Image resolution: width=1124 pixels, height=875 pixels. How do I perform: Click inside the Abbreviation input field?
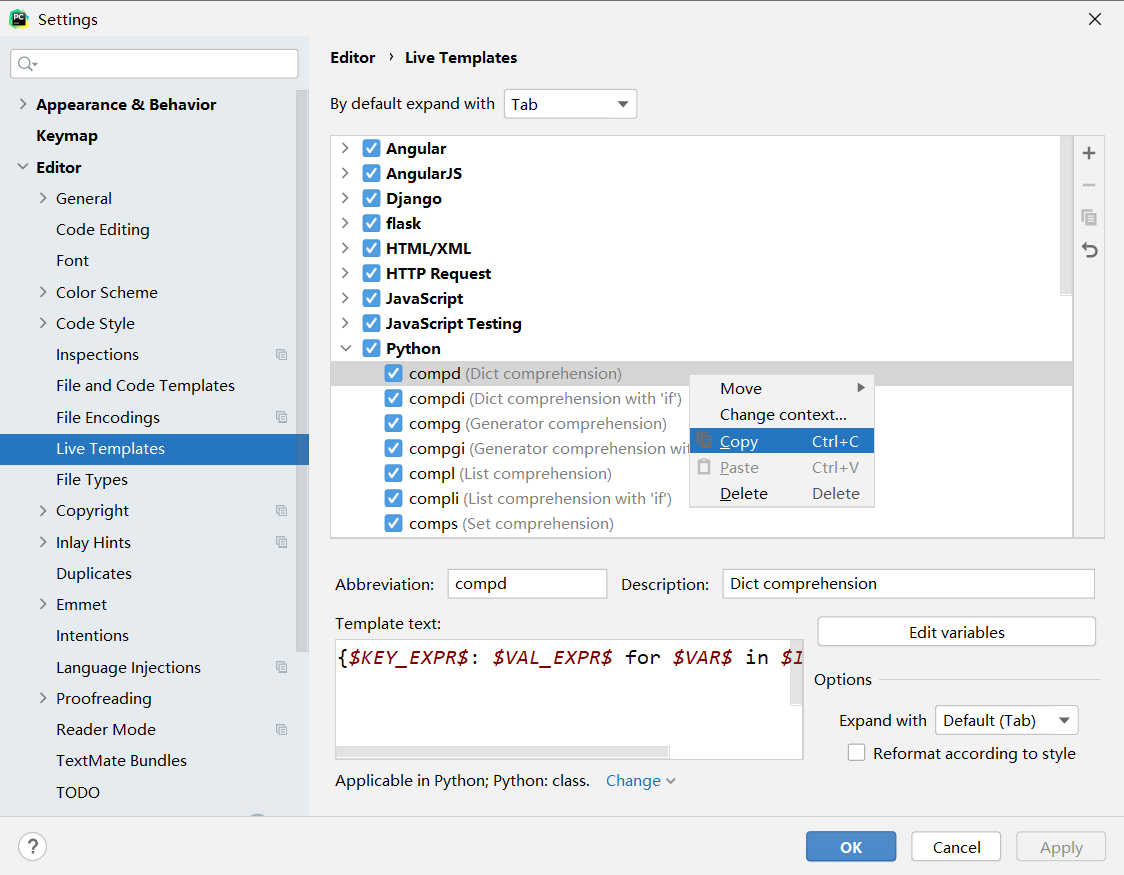tap(527, 583)
